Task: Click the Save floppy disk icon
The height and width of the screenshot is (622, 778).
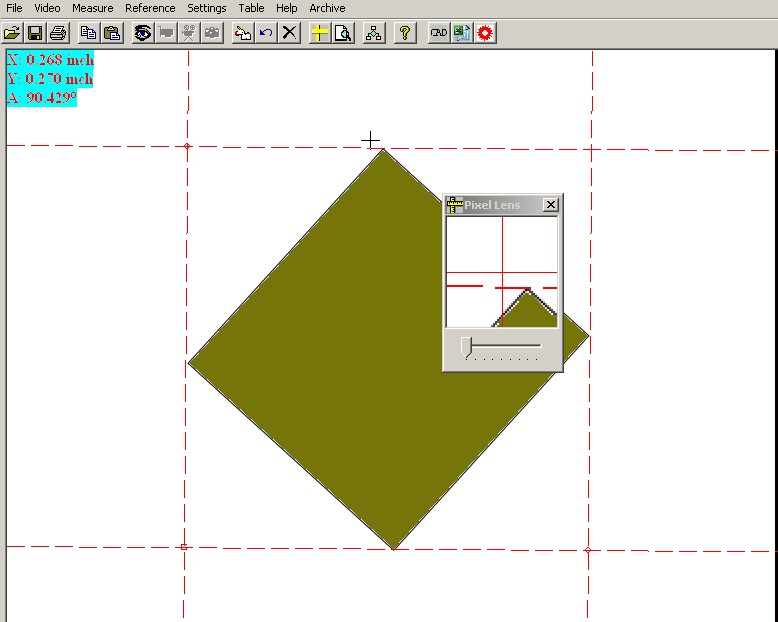Action: [35, 33]
